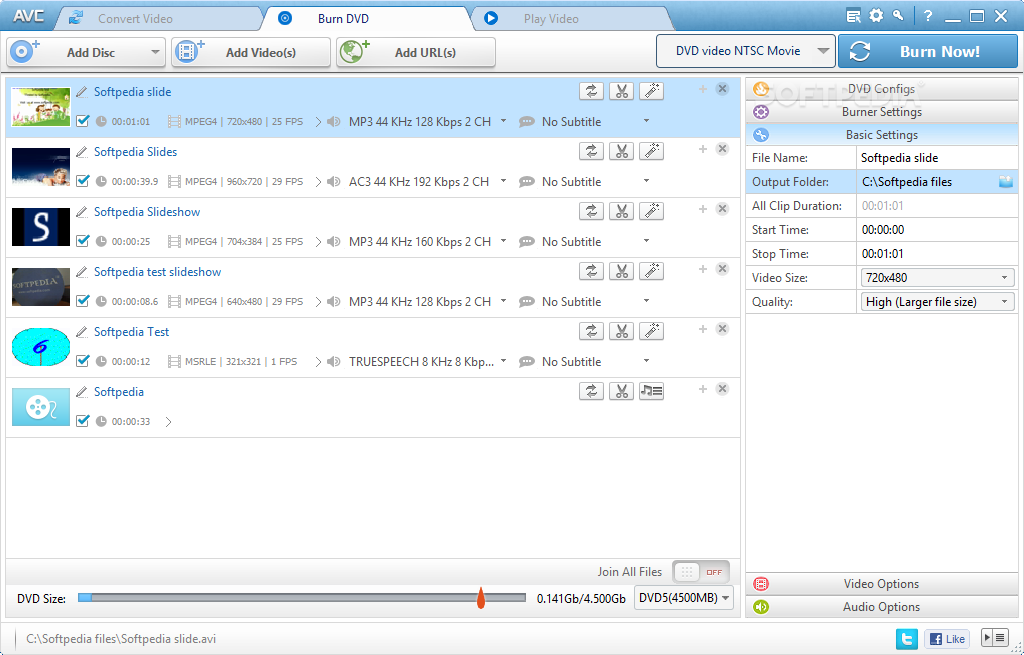Click plus icon on Softpedia Slideshow row
This screenshot has height=655, width=1024.
703,209
